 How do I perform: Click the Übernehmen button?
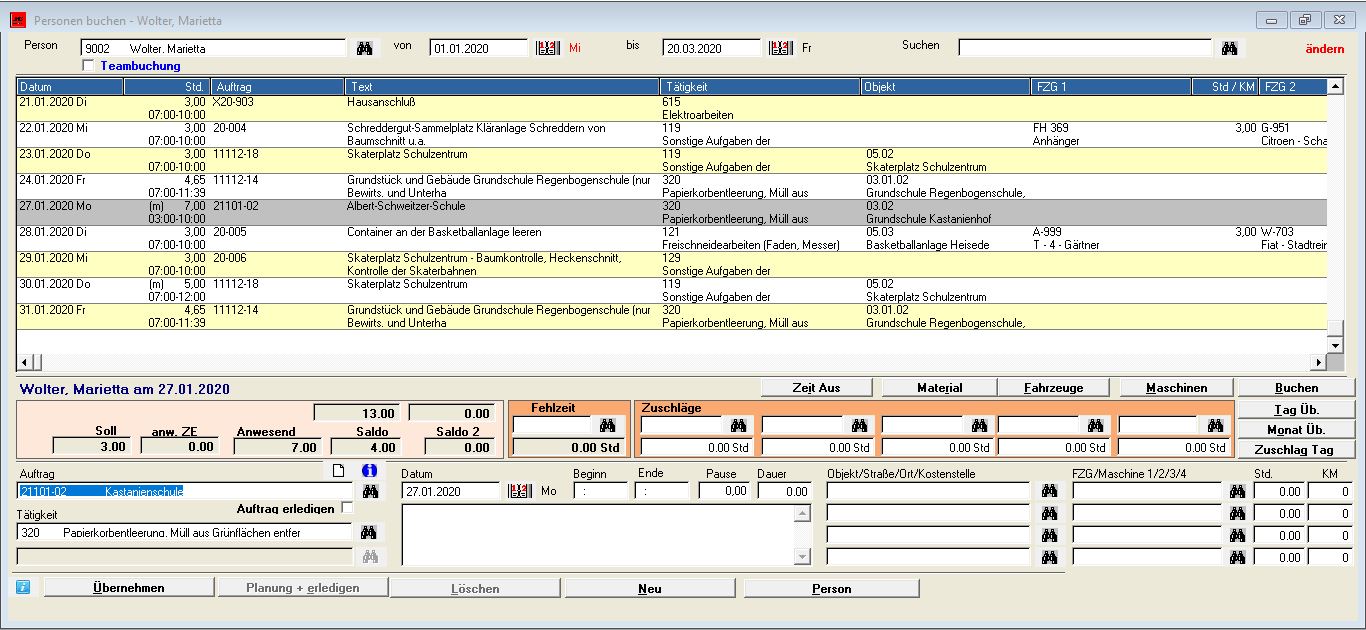coord(129,588)
